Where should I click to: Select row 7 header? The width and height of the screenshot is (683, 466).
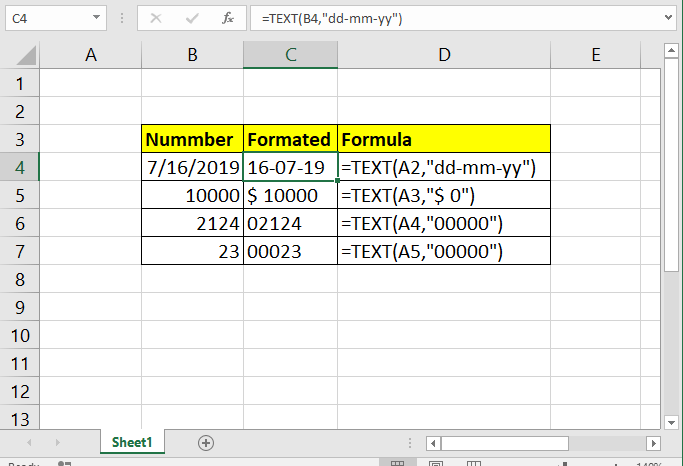[20, 251]
